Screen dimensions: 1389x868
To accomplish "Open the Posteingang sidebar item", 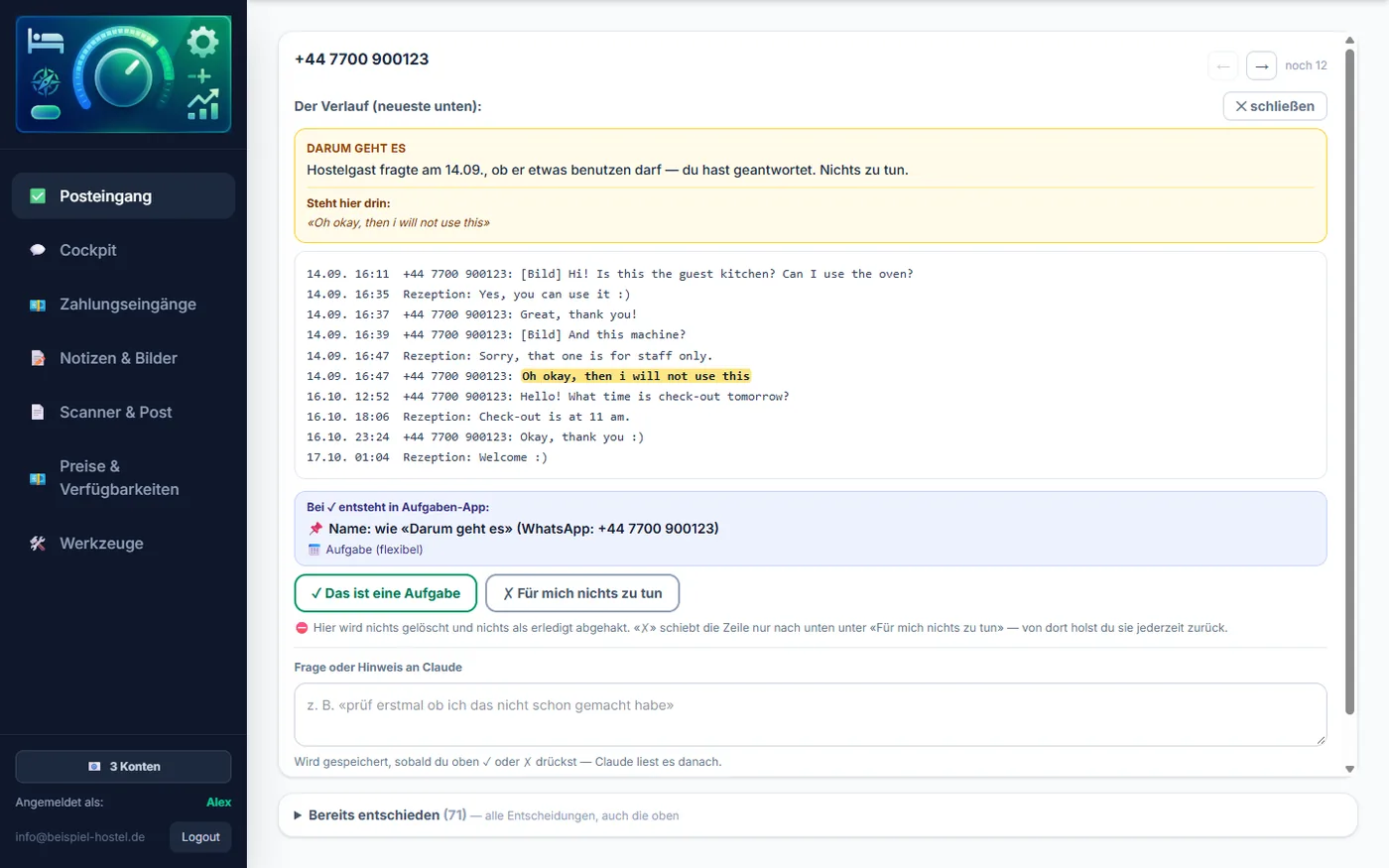I will (x=123, y=196).
